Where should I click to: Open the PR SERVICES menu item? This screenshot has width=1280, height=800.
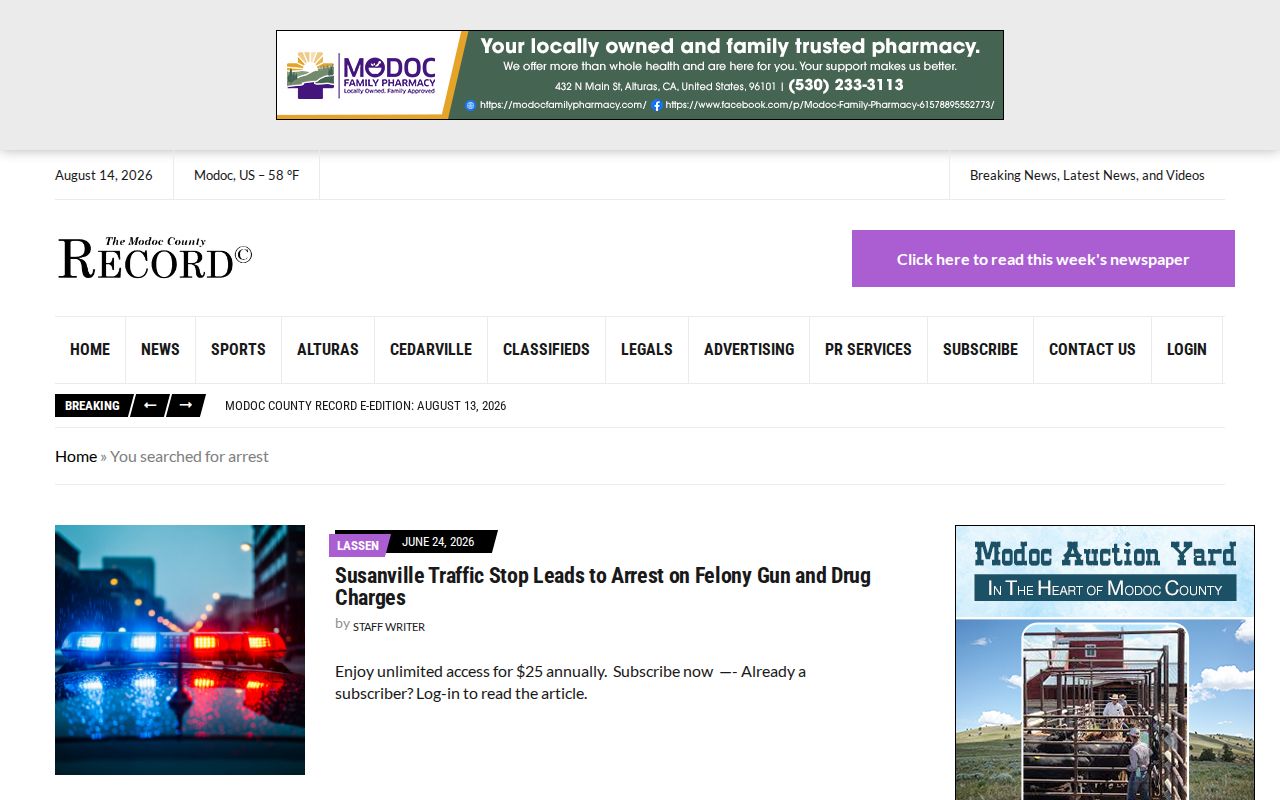(x=868, y=349)
